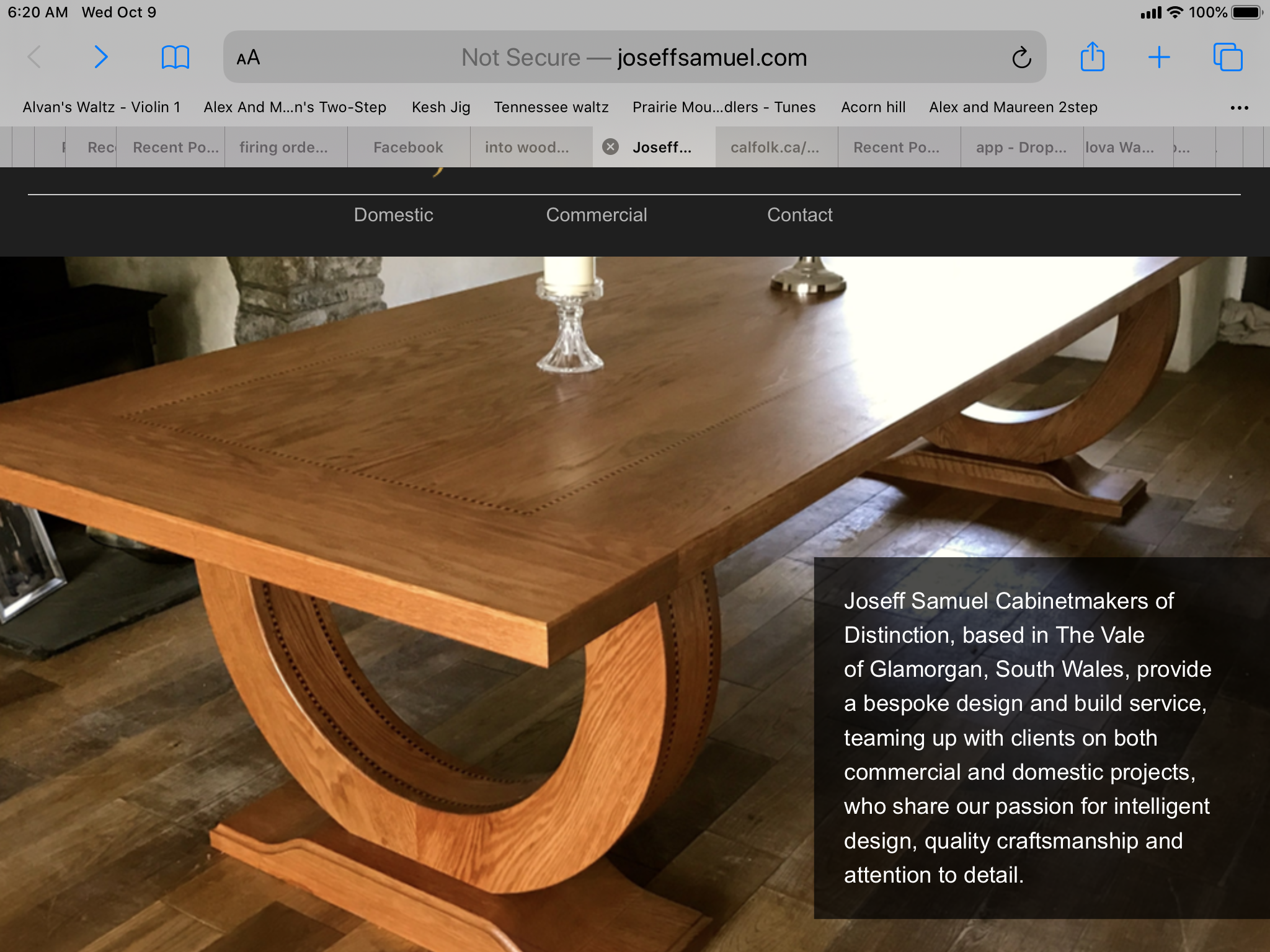1270x952 pixels.
Task: Open the Commercial menu item
Action: pyautogui.click(x=597, y=215)
